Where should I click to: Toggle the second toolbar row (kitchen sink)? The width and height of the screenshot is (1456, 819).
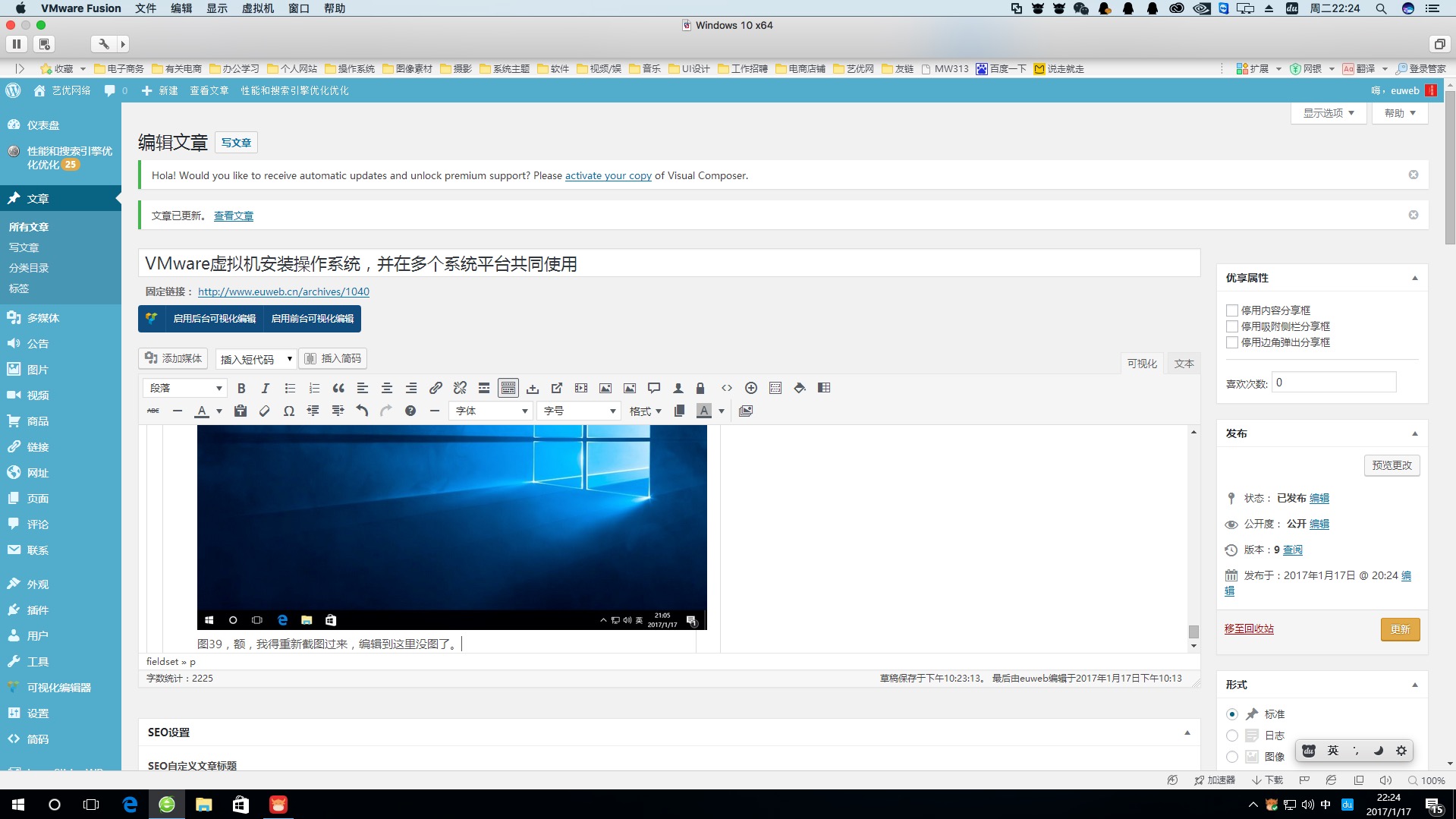click(508, 388)
